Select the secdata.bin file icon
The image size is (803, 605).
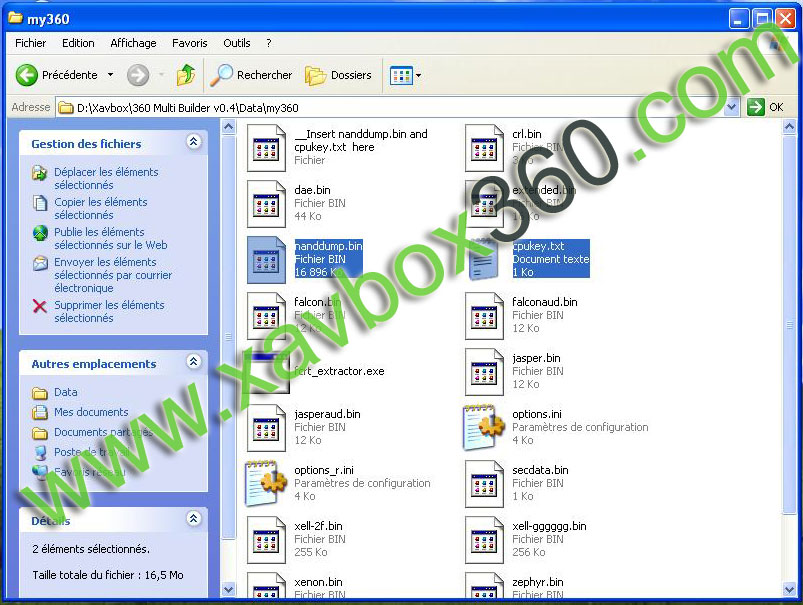point(484,484)
